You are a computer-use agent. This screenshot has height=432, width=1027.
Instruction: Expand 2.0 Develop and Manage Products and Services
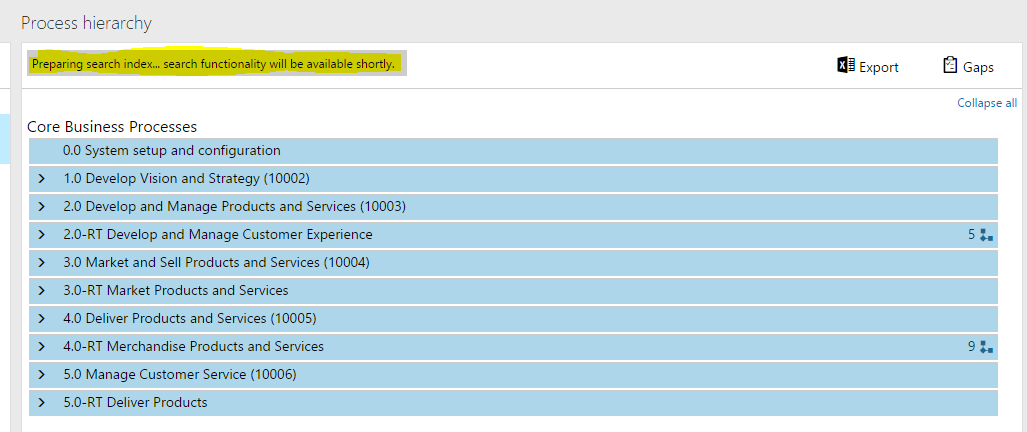click(41, 207)
